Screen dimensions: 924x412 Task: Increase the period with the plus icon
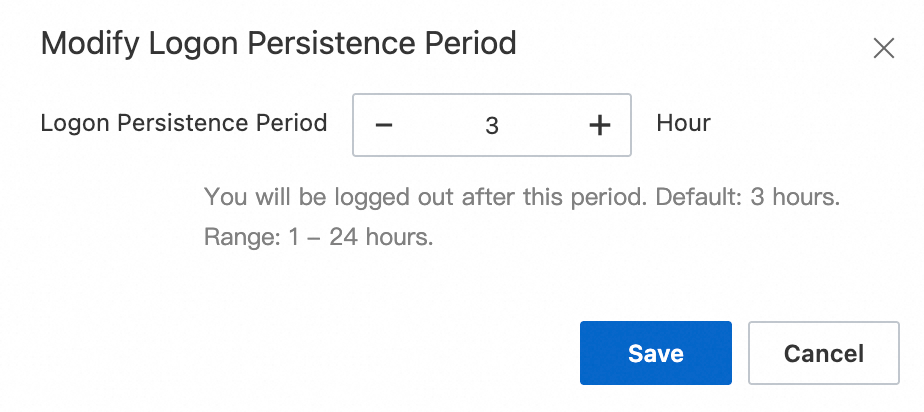[x=599, y=125]
